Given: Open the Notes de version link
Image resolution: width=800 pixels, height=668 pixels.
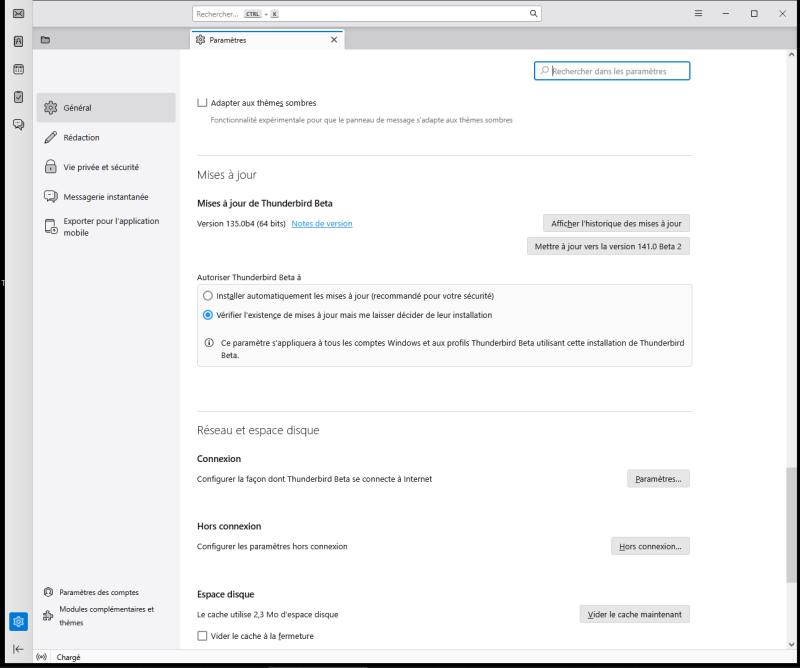Looking at the screenshot, I should tap(321, 224).
